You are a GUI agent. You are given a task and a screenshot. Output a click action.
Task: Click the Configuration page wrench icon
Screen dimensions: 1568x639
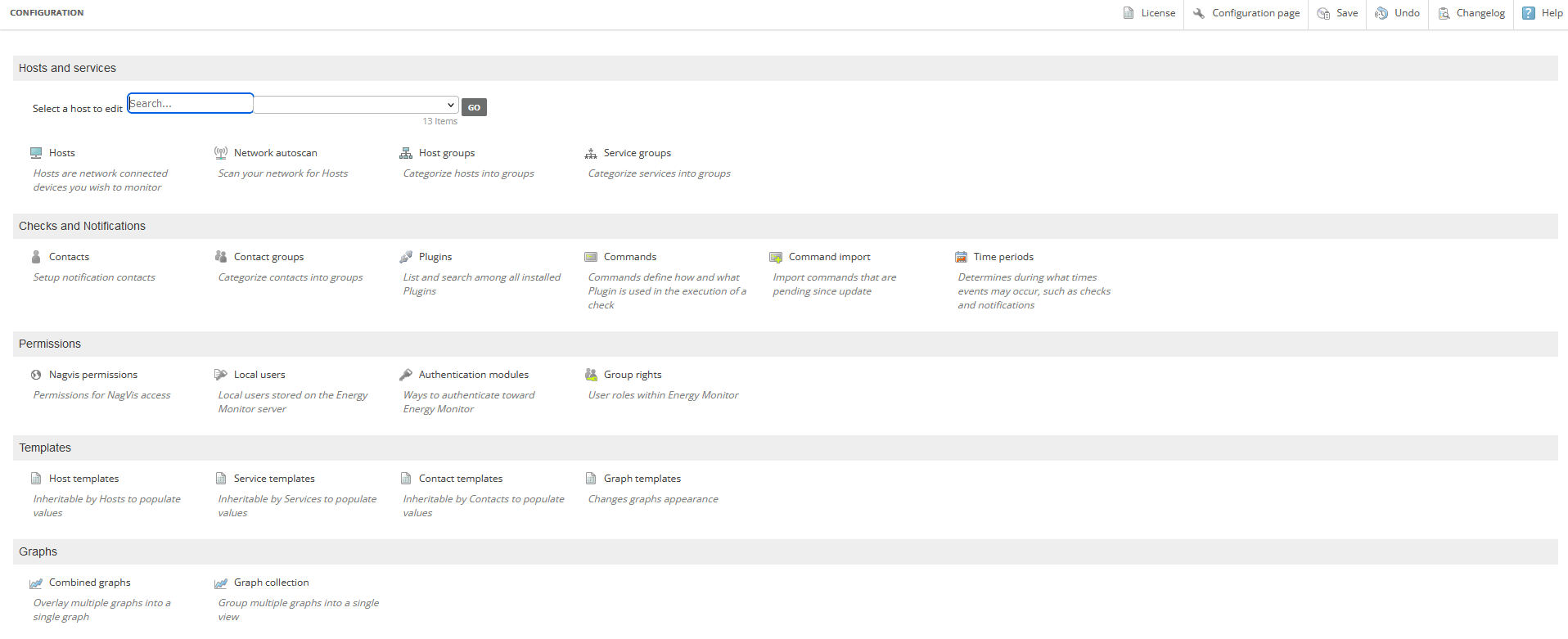coord(1199,13)
